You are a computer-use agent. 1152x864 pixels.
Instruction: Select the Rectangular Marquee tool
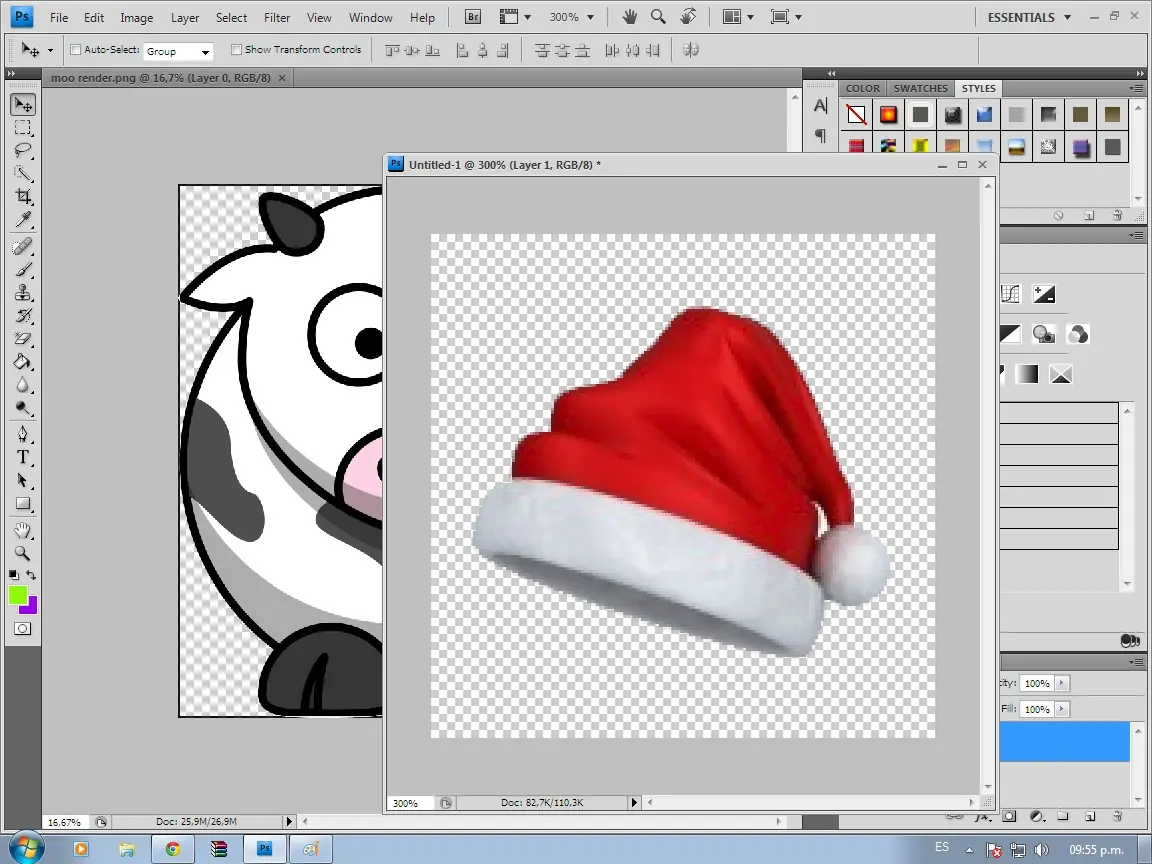[23, 128]
